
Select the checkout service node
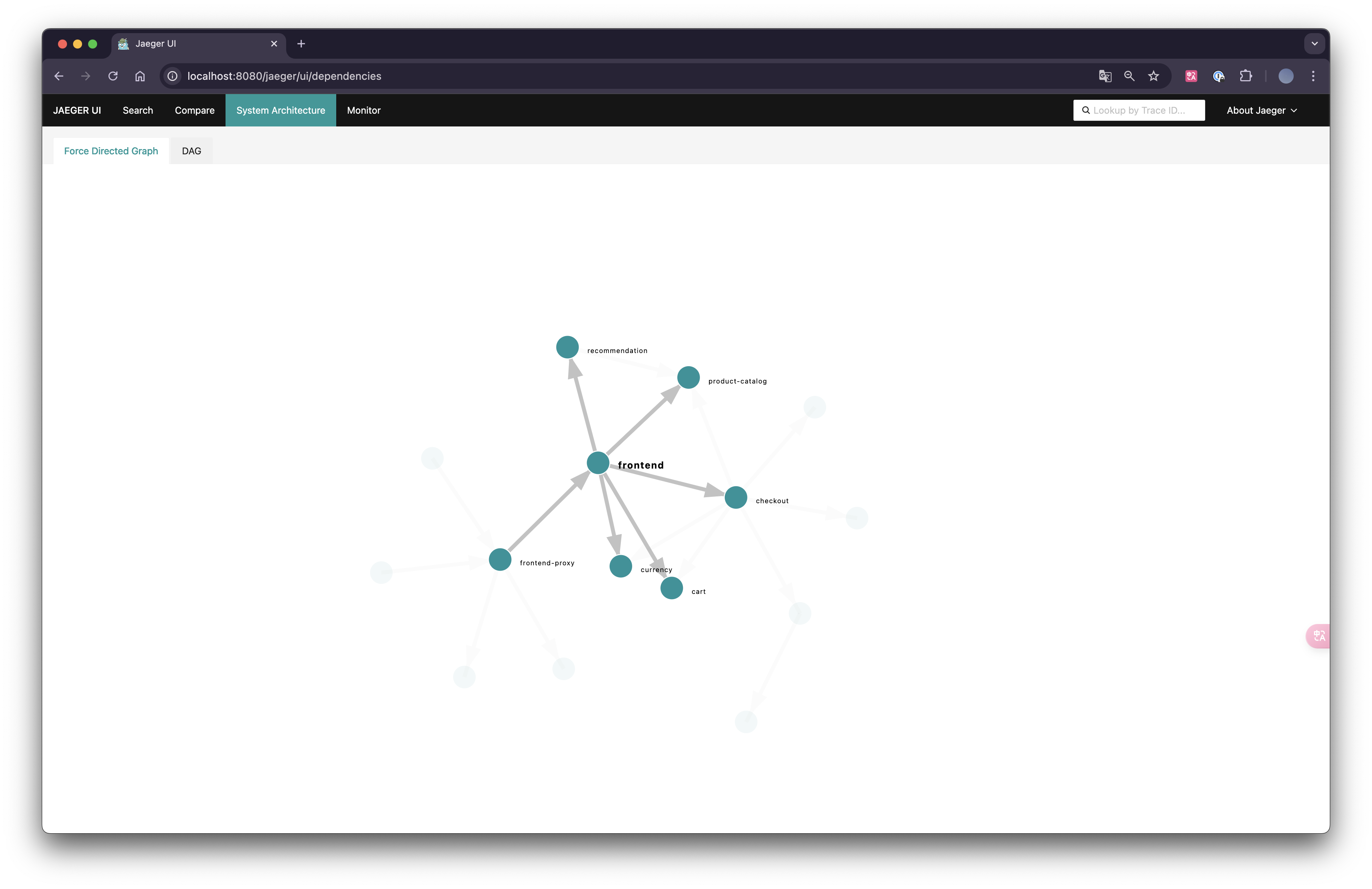pyautogui.click(x=736, y=497)
